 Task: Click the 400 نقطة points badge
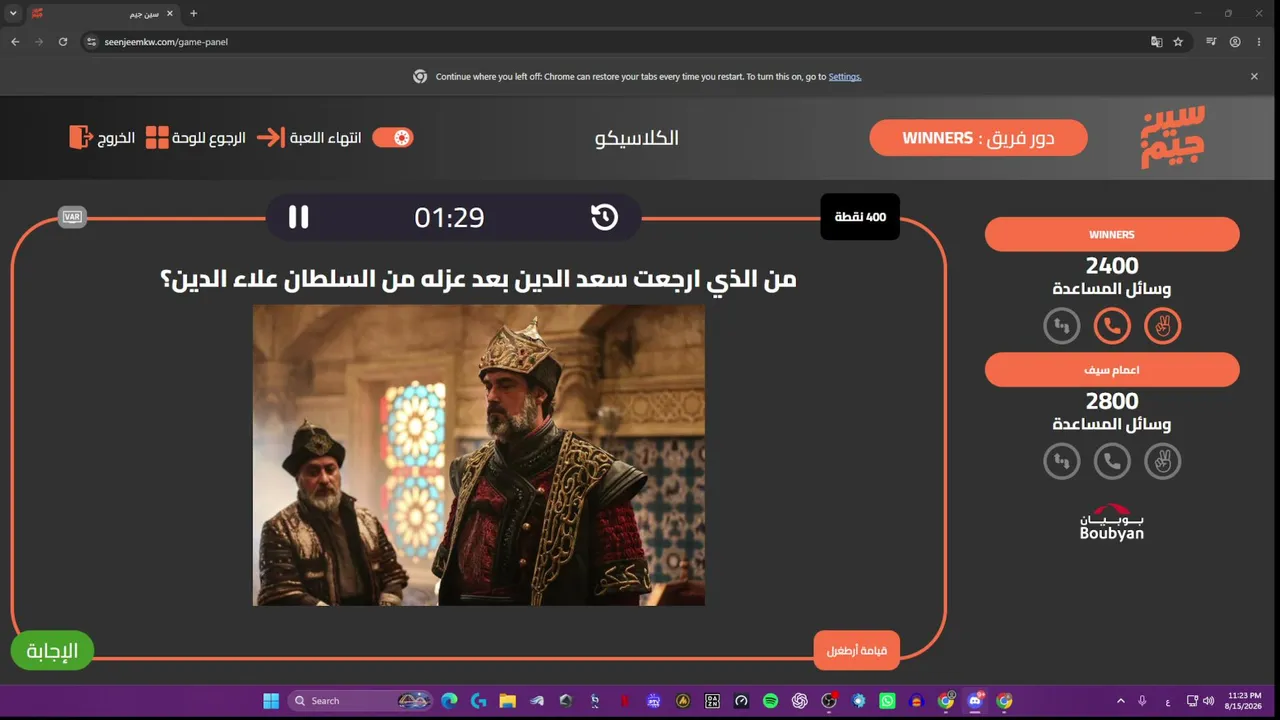click(860, 217)
